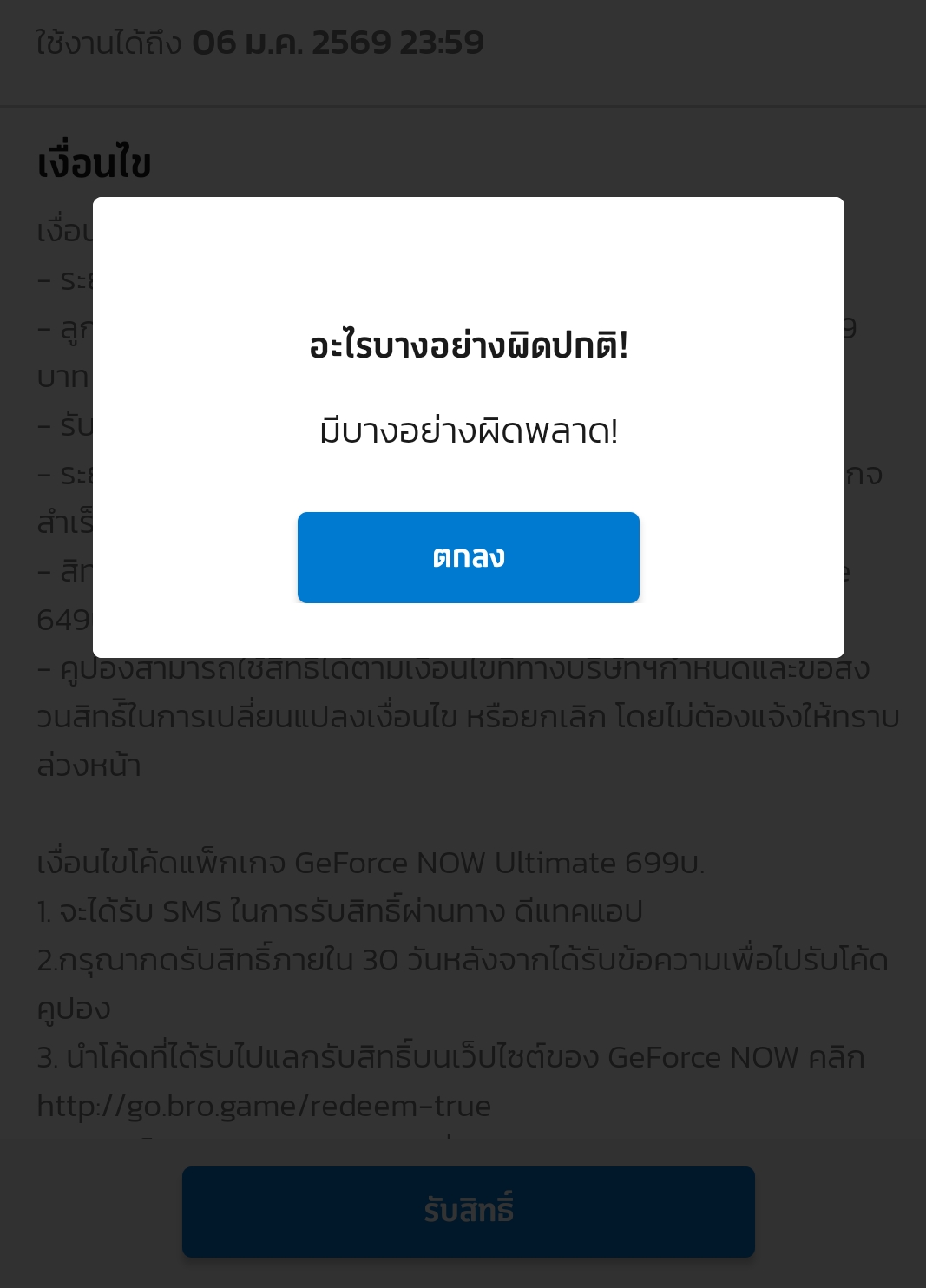926x1288 pixels.
Task: Open the go.bro.game/redeem-true link
Action: point(264,1106)
